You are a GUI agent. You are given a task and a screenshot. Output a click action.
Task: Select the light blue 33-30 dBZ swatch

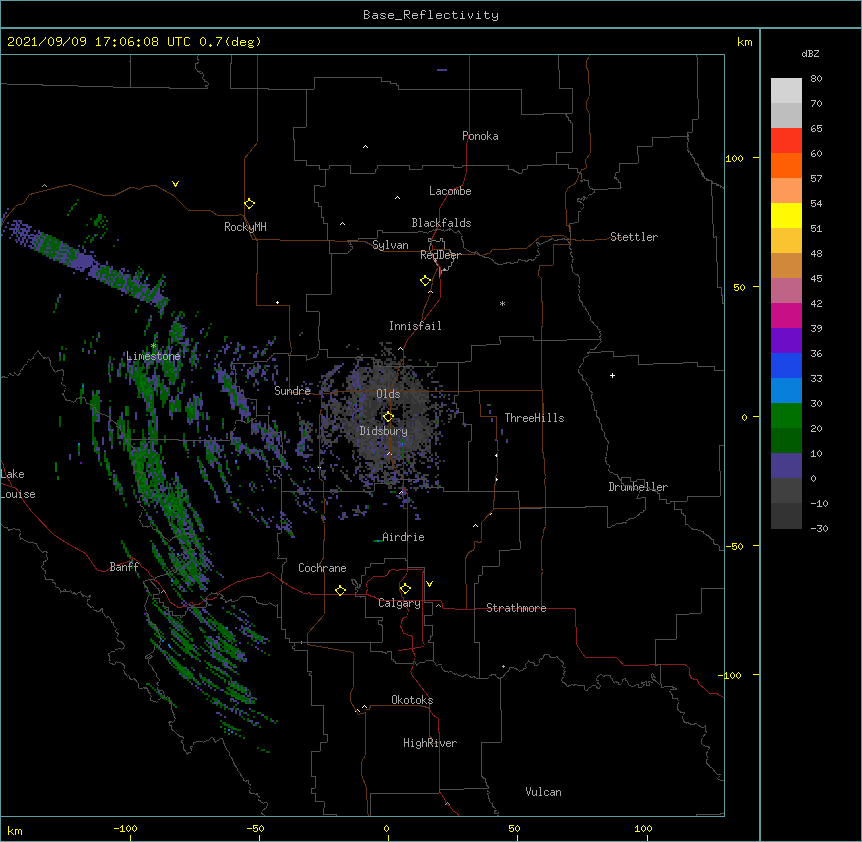click(x=786, y=391)
